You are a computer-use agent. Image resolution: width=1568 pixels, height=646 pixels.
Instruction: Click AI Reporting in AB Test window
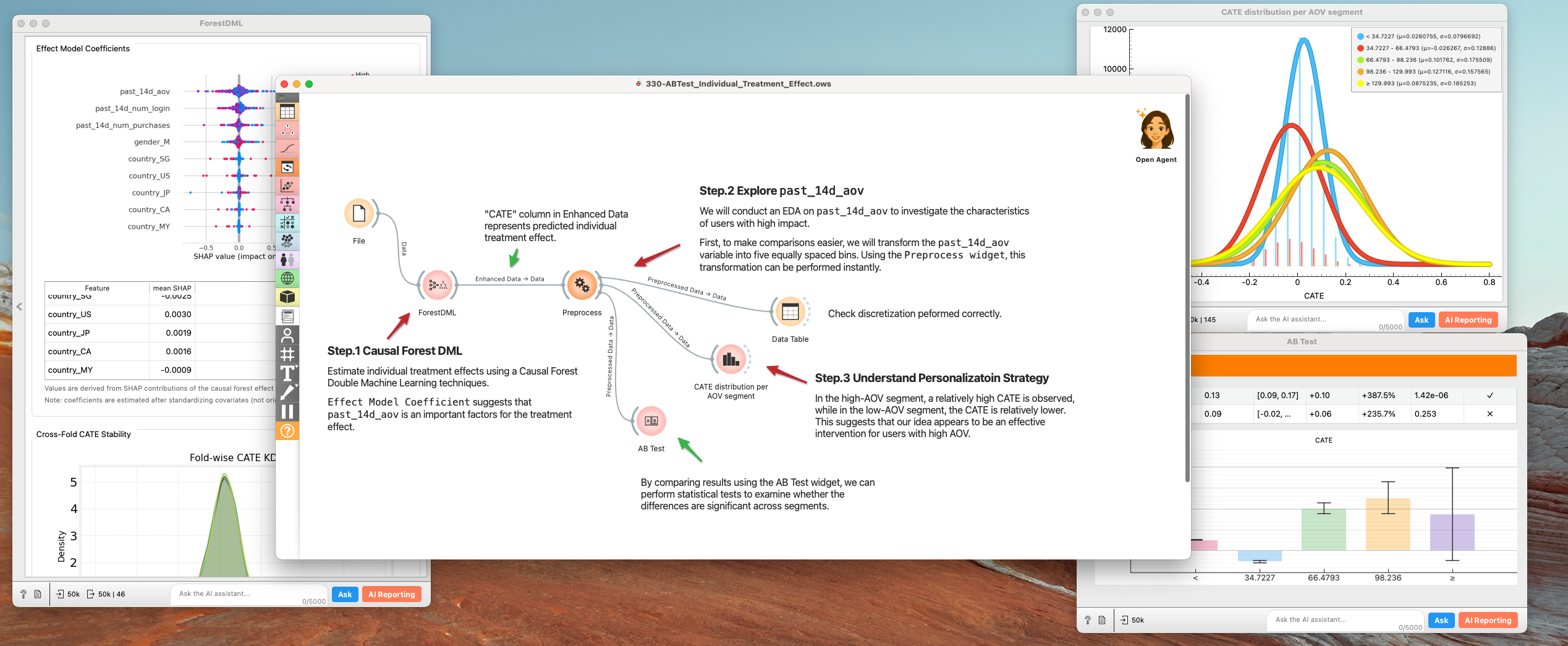tap(1487, 620)
